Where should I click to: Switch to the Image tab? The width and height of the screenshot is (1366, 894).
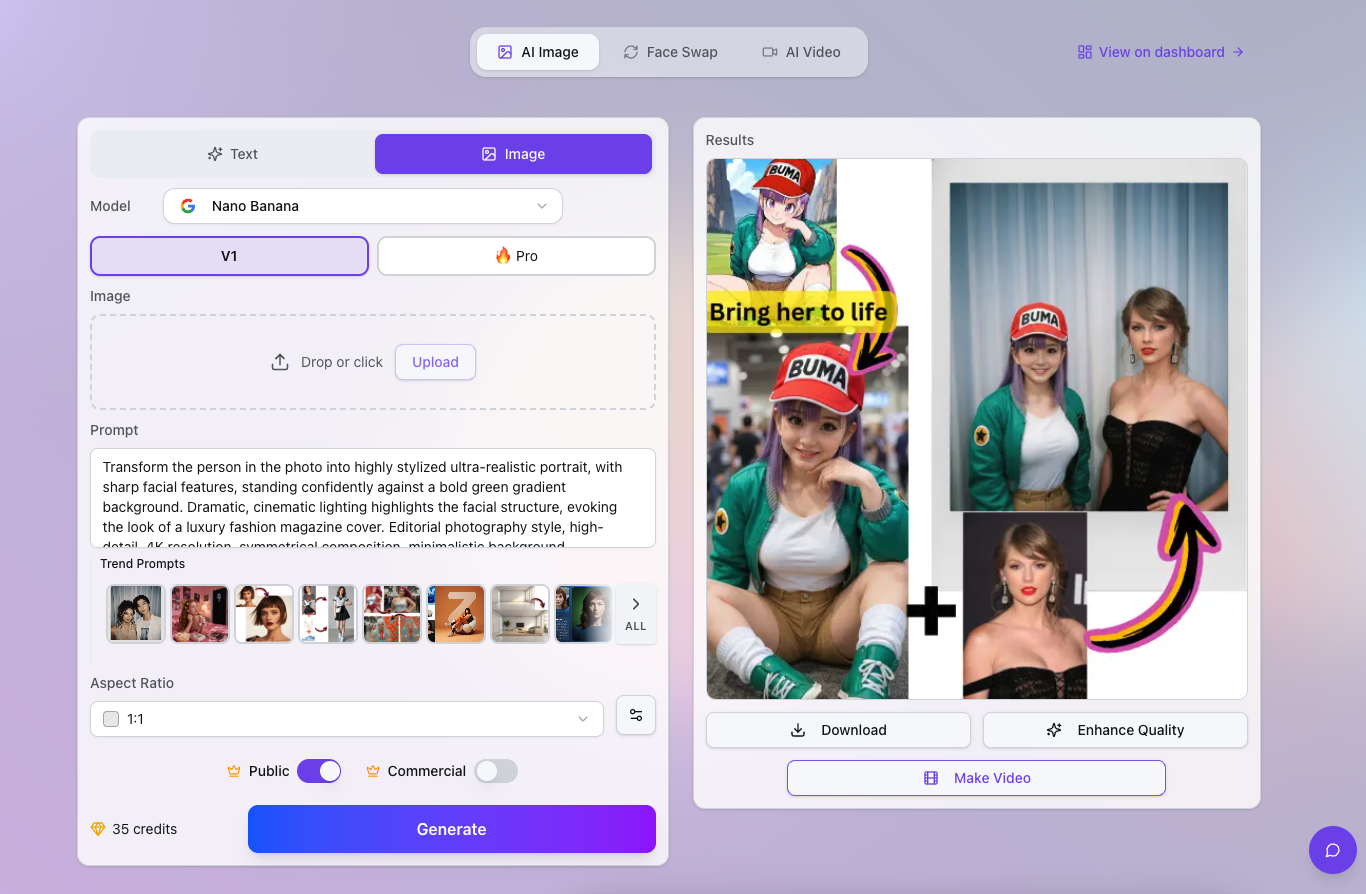click(x=513, y=154)
